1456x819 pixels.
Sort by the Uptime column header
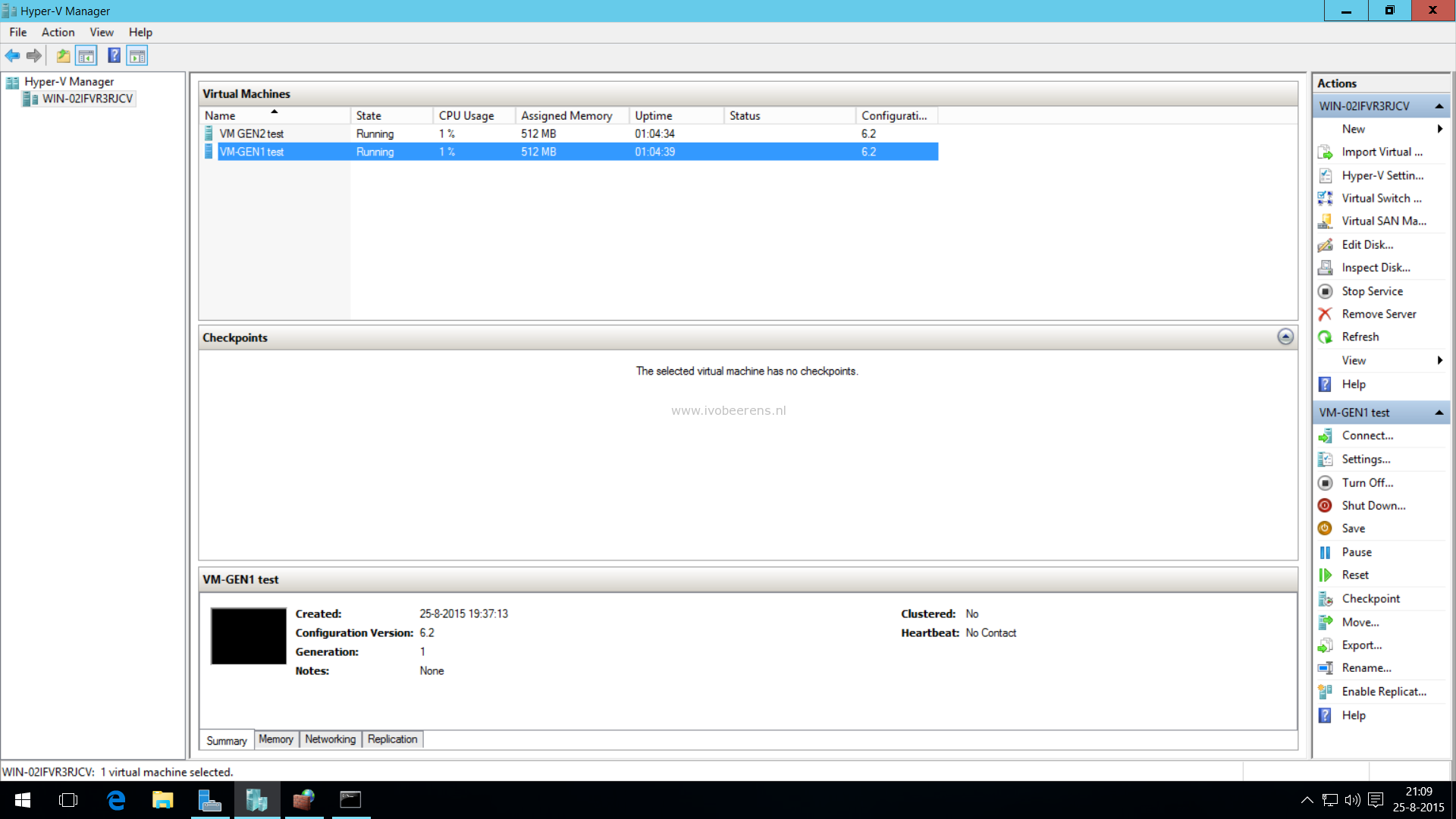[x=677, y=115]
